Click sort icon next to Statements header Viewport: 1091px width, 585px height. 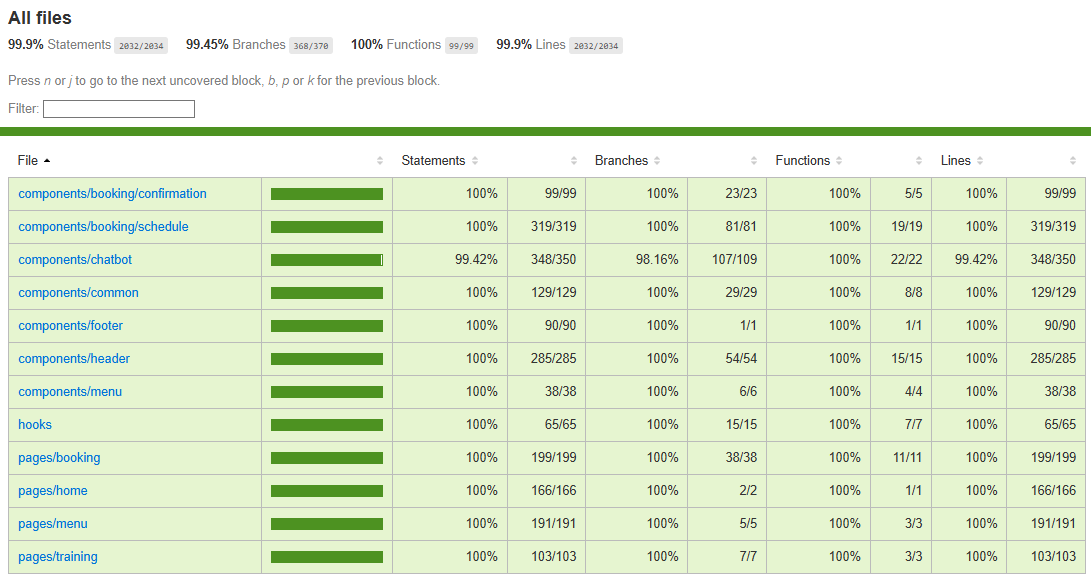pos(475,161)
